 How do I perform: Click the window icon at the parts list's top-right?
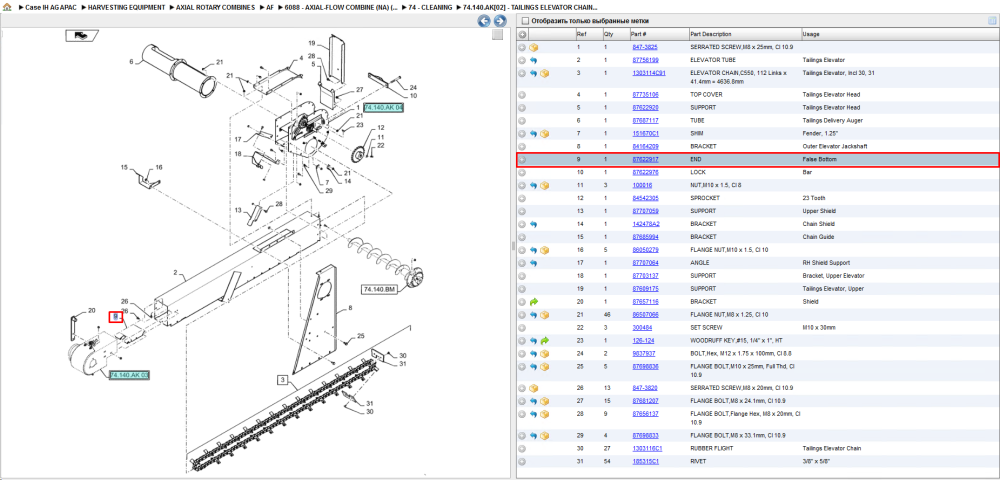click(x=992, y=21)
